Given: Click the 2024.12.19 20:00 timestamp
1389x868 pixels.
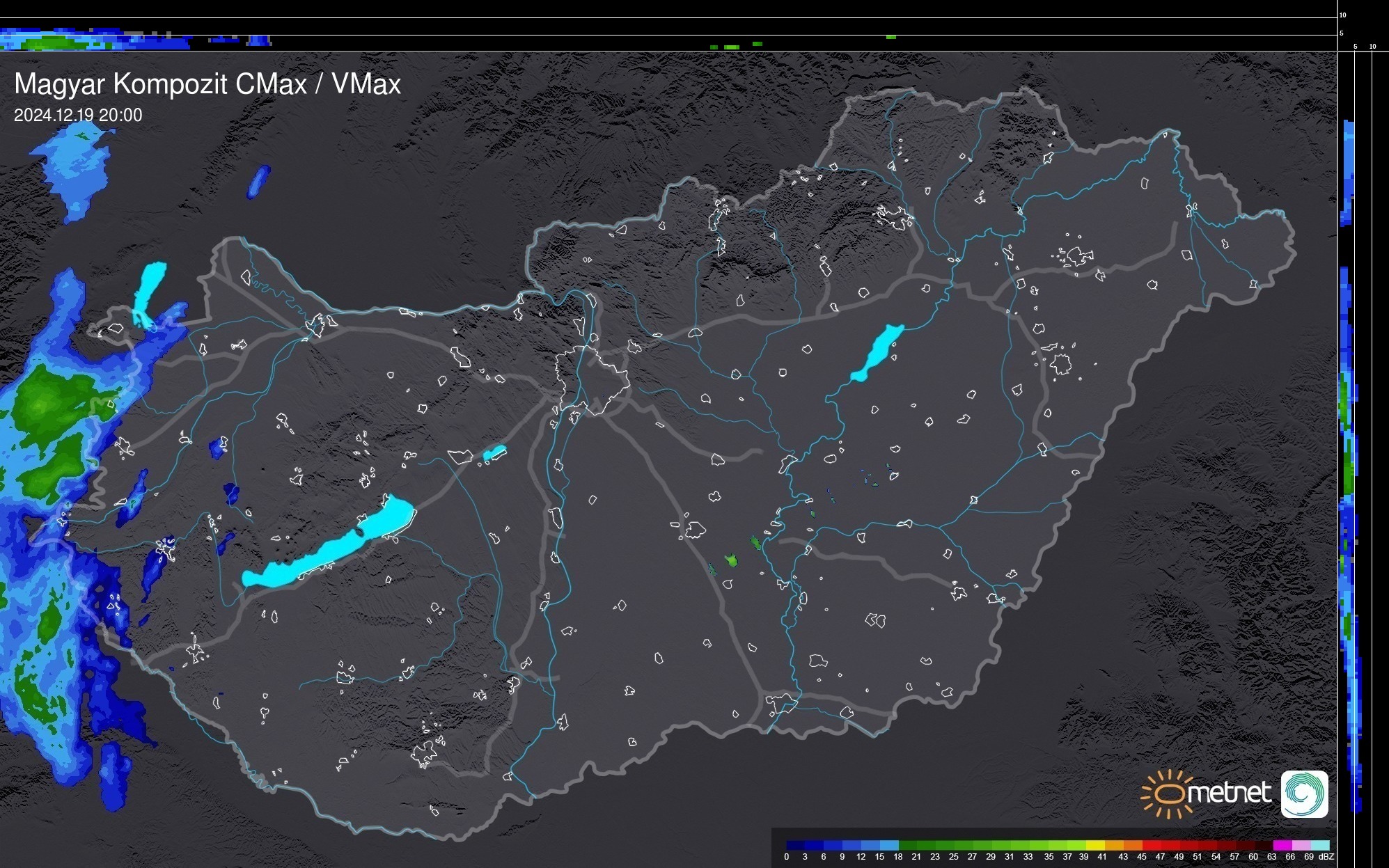Looking at the screenshot, I should click(78, 116).
